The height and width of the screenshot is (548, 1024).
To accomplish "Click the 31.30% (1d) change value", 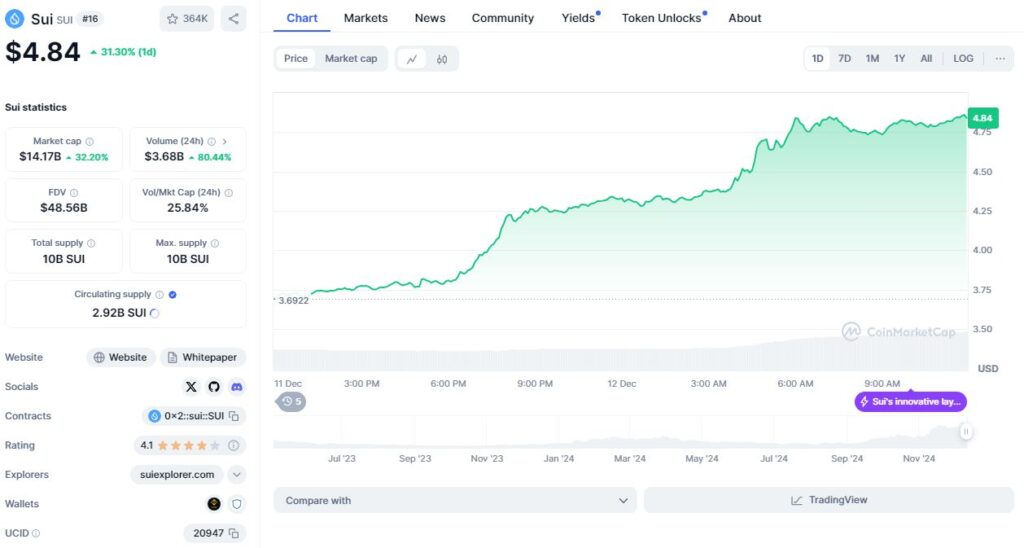I will [124, 52].
